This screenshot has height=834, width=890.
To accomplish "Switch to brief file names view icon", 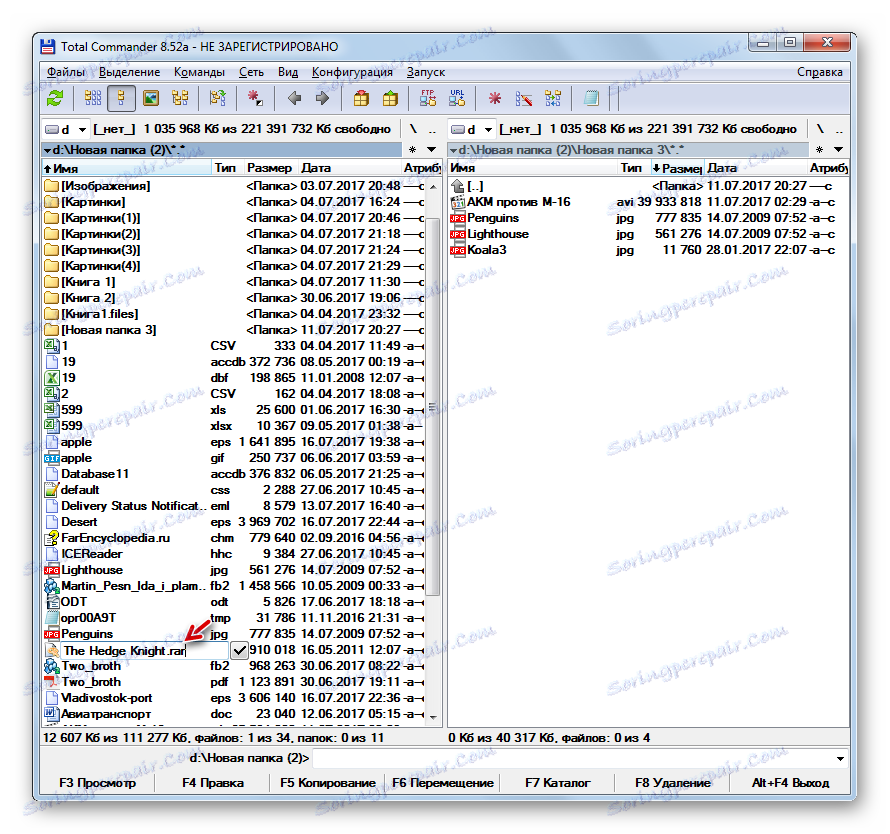I will pyautogui.click(x=93, y=98).
